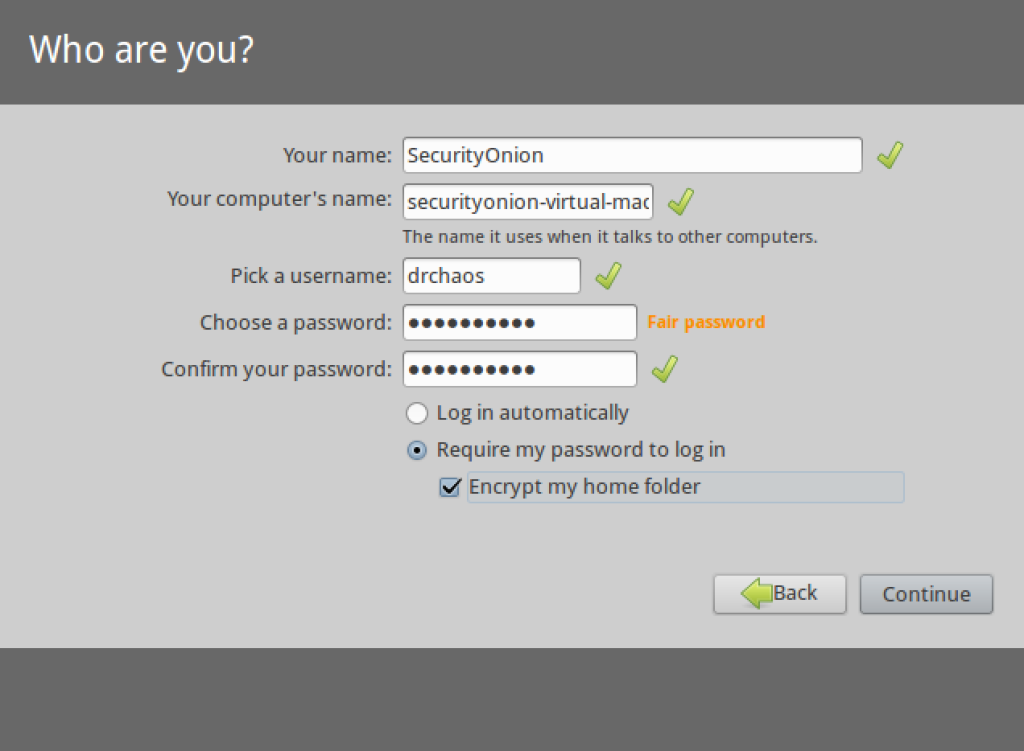This screenshot has height=751, width=1024.
Task: Focus the Confirm your password field
Action: pos(519,369)
